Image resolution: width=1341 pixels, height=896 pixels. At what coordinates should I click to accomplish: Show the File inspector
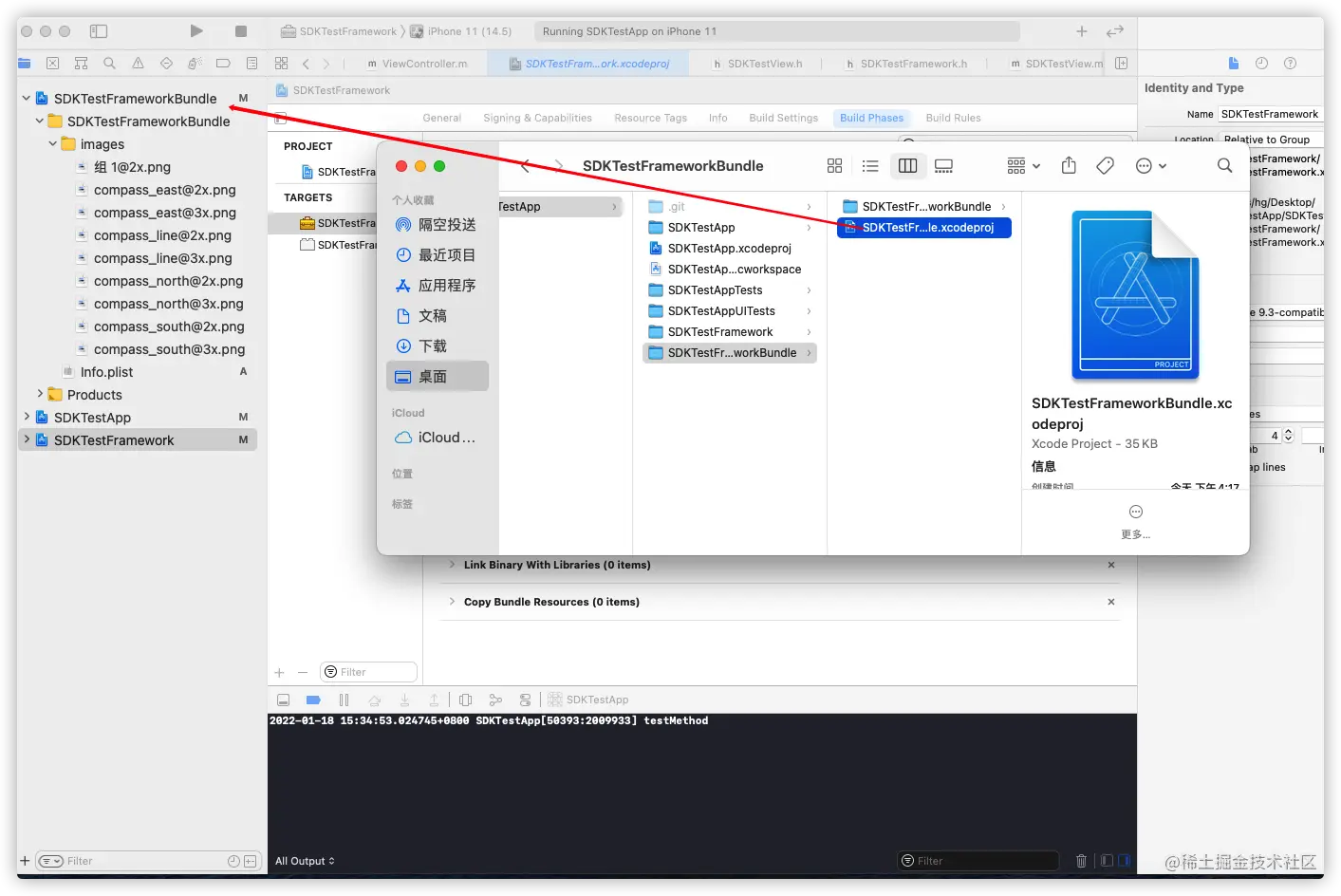pos(1234,64)
